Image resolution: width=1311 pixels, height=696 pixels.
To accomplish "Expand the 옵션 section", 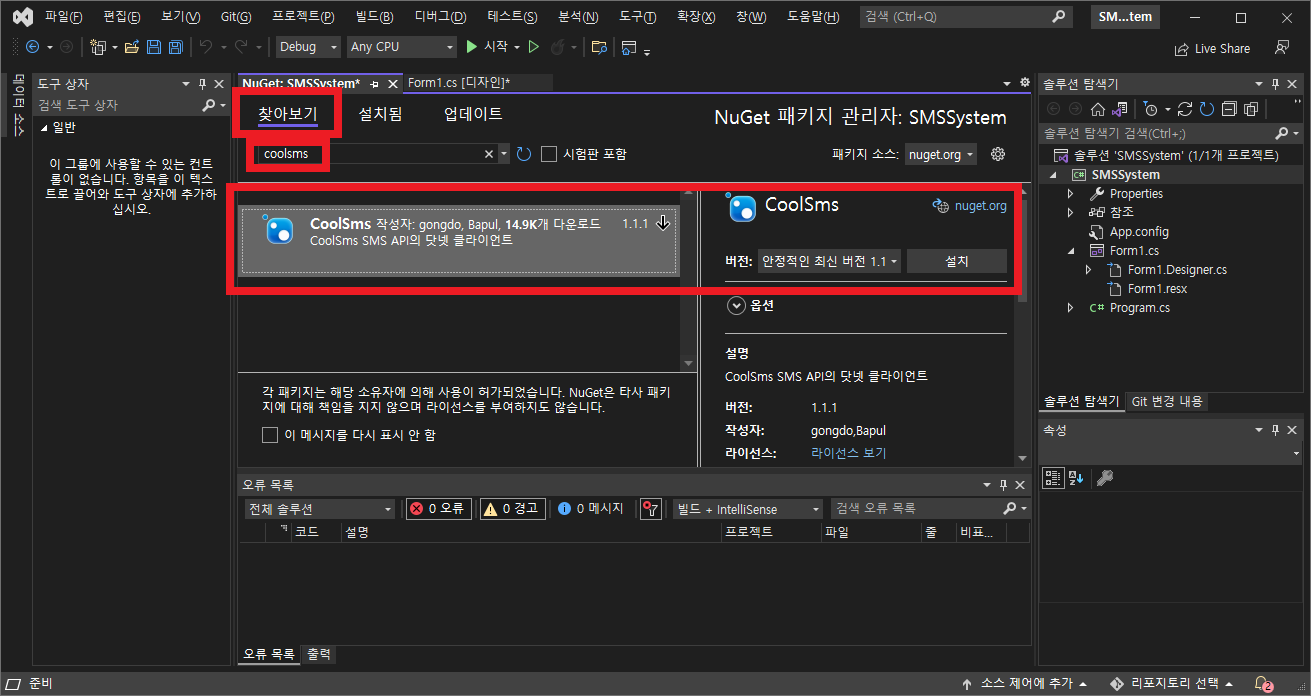I will click(737, 306).
